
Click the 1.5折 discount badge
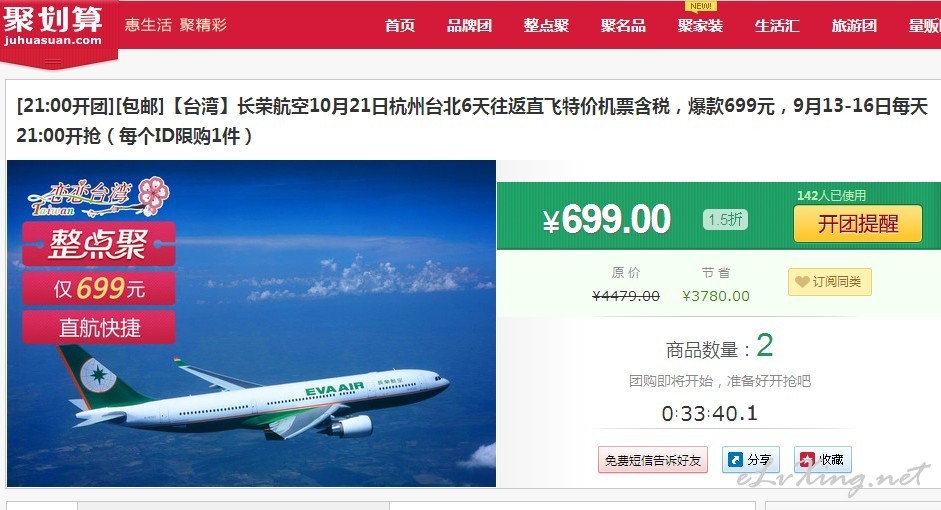pos(725,219)
